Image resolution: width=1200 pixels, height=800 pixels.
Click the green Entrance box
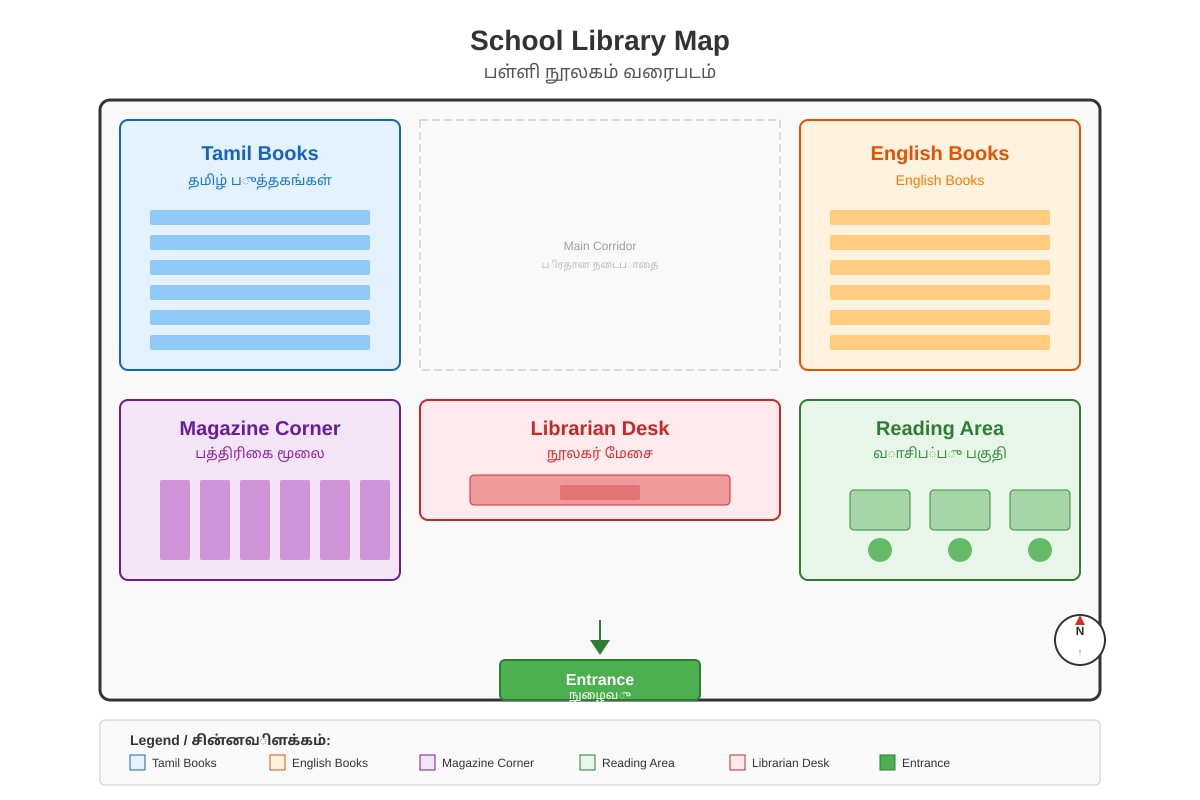point(600,680)
